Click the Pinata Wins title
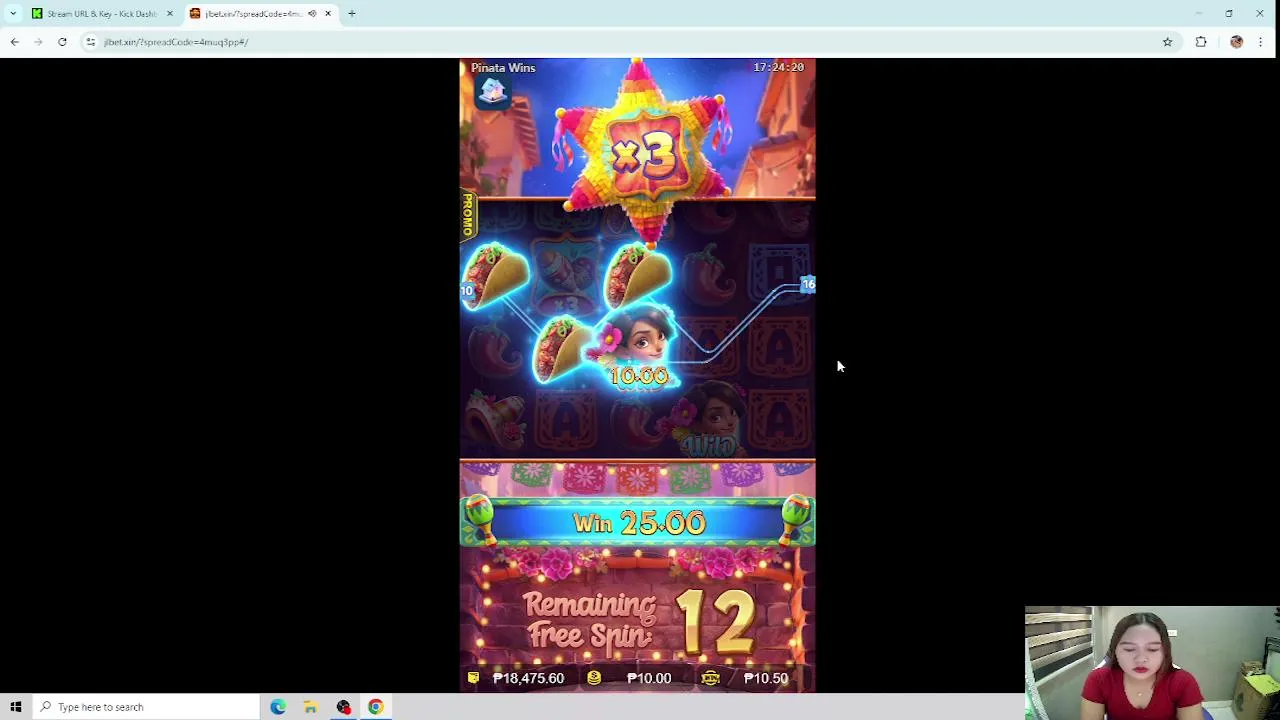The width and height of the screenshot is (1280, 720). (x=503, y=68)
